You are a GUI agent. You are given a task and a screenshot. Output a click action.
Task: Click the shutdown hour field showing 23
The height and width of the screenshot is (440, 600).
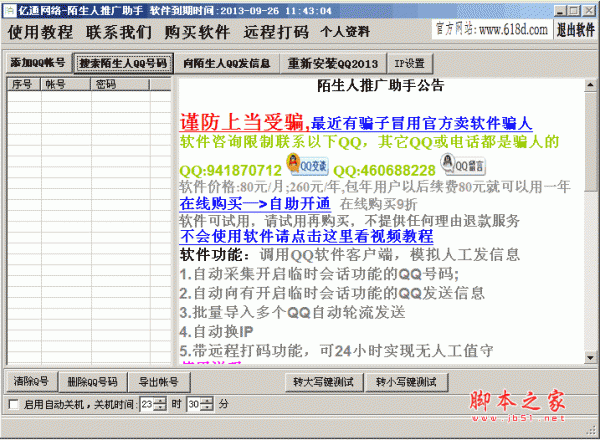147,404
